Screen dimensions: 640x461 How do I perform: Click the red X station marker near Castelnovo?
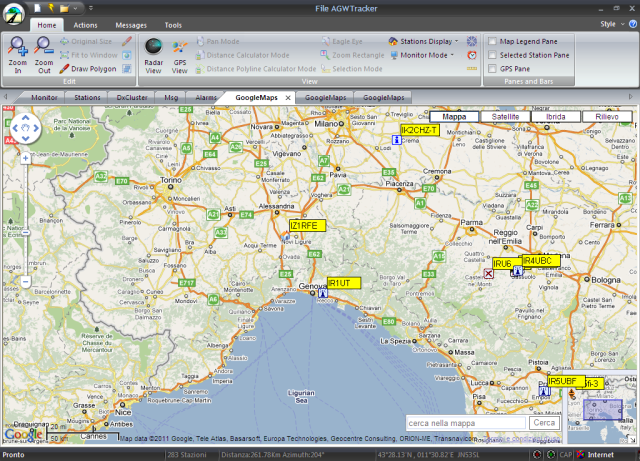coord(488,274)
